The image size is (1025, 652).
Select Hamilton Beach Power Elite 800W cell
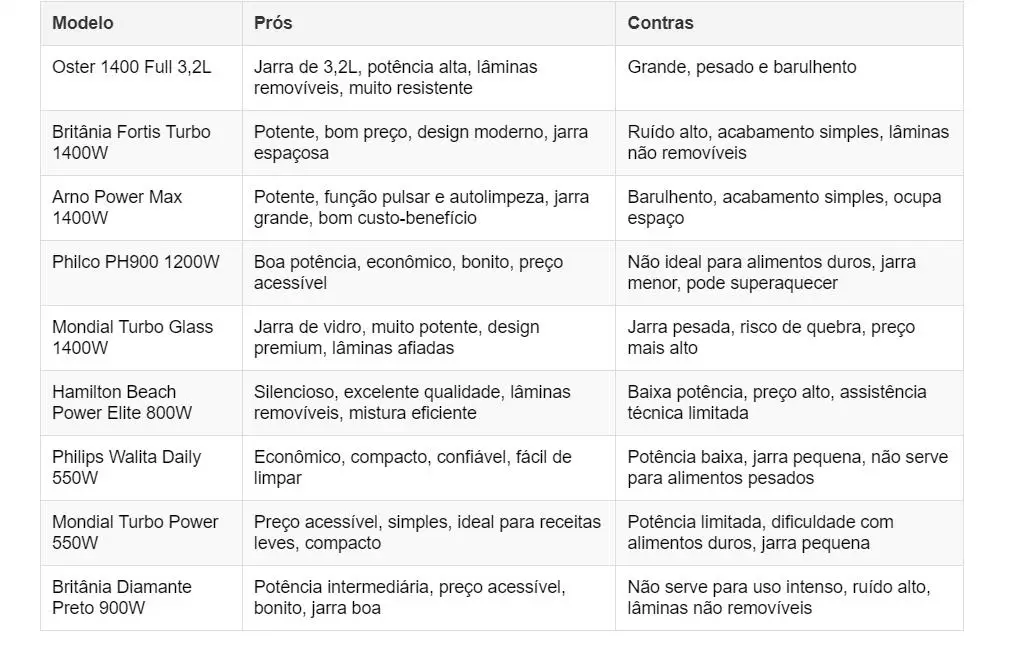pyautogui.click(x=122, y=402)
